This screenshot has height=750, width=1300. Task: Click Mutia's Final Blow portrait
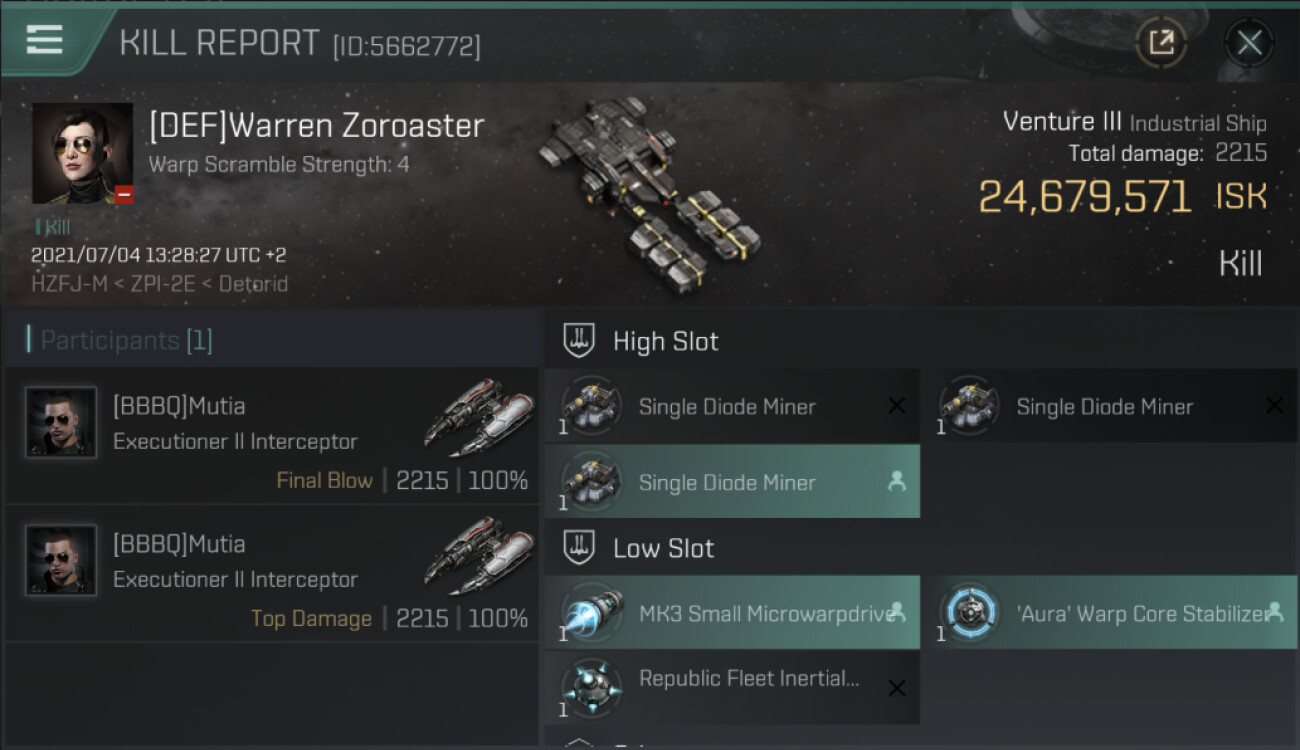[x=61, y=422]
